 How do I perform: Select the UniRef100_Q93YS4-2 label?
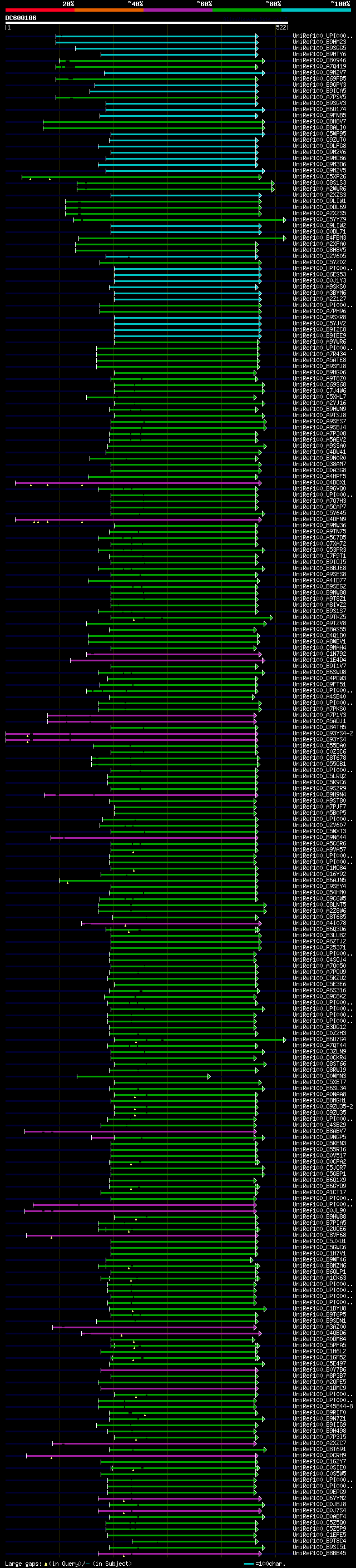click(323, 734)
